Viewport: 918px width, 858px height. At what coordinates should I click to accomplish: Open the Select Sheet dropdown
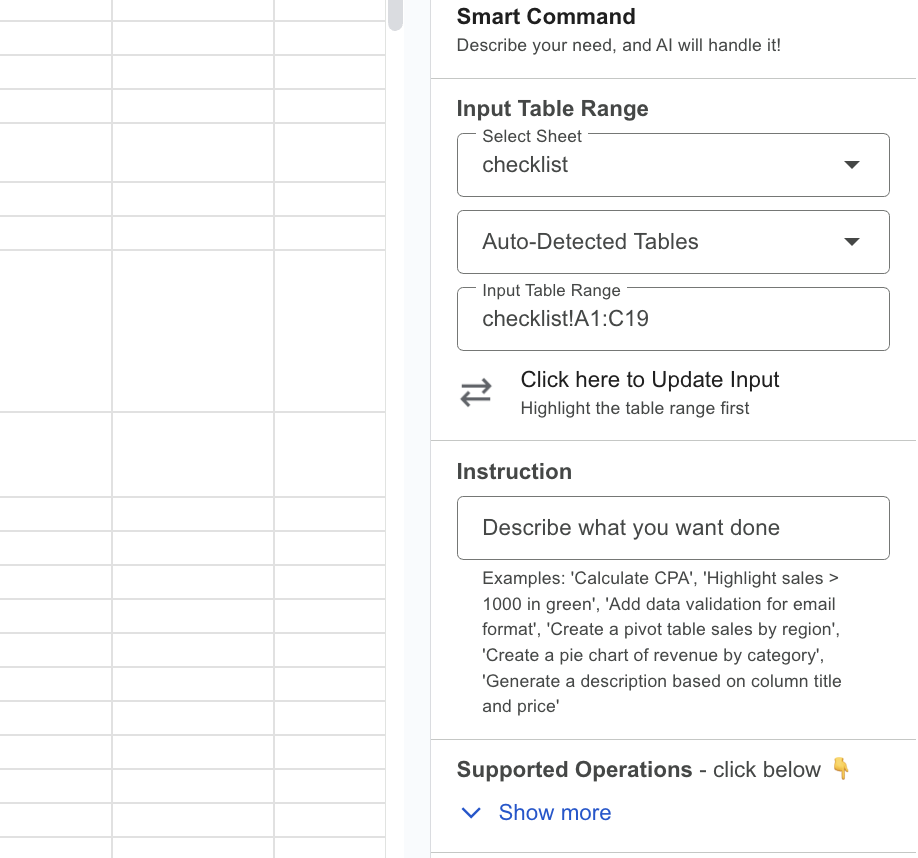tap(672, 164)
